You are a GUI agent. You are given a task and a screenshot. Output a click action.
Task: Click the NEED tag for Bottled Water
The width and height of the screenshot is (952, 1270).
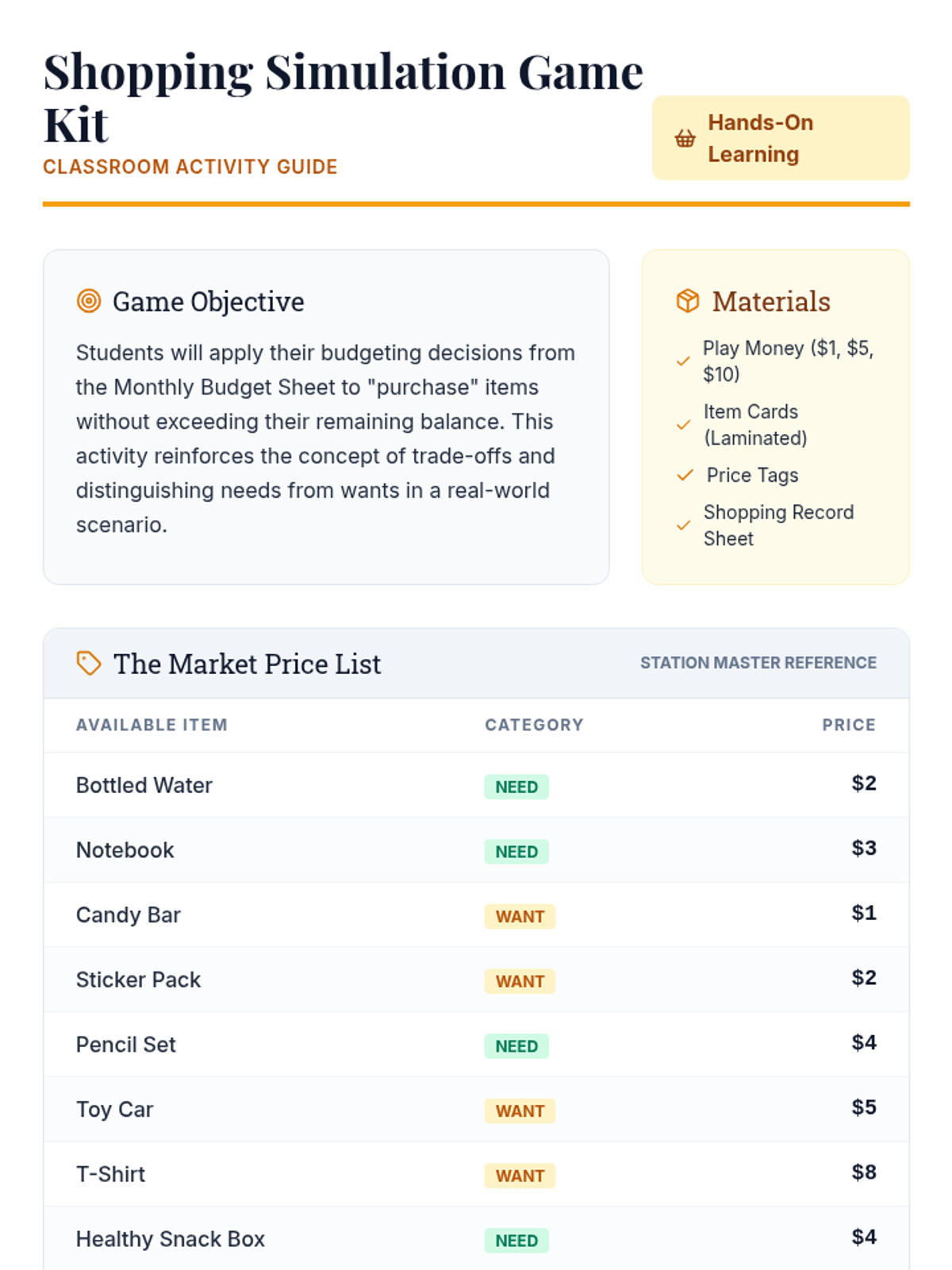tap(516, 787)
